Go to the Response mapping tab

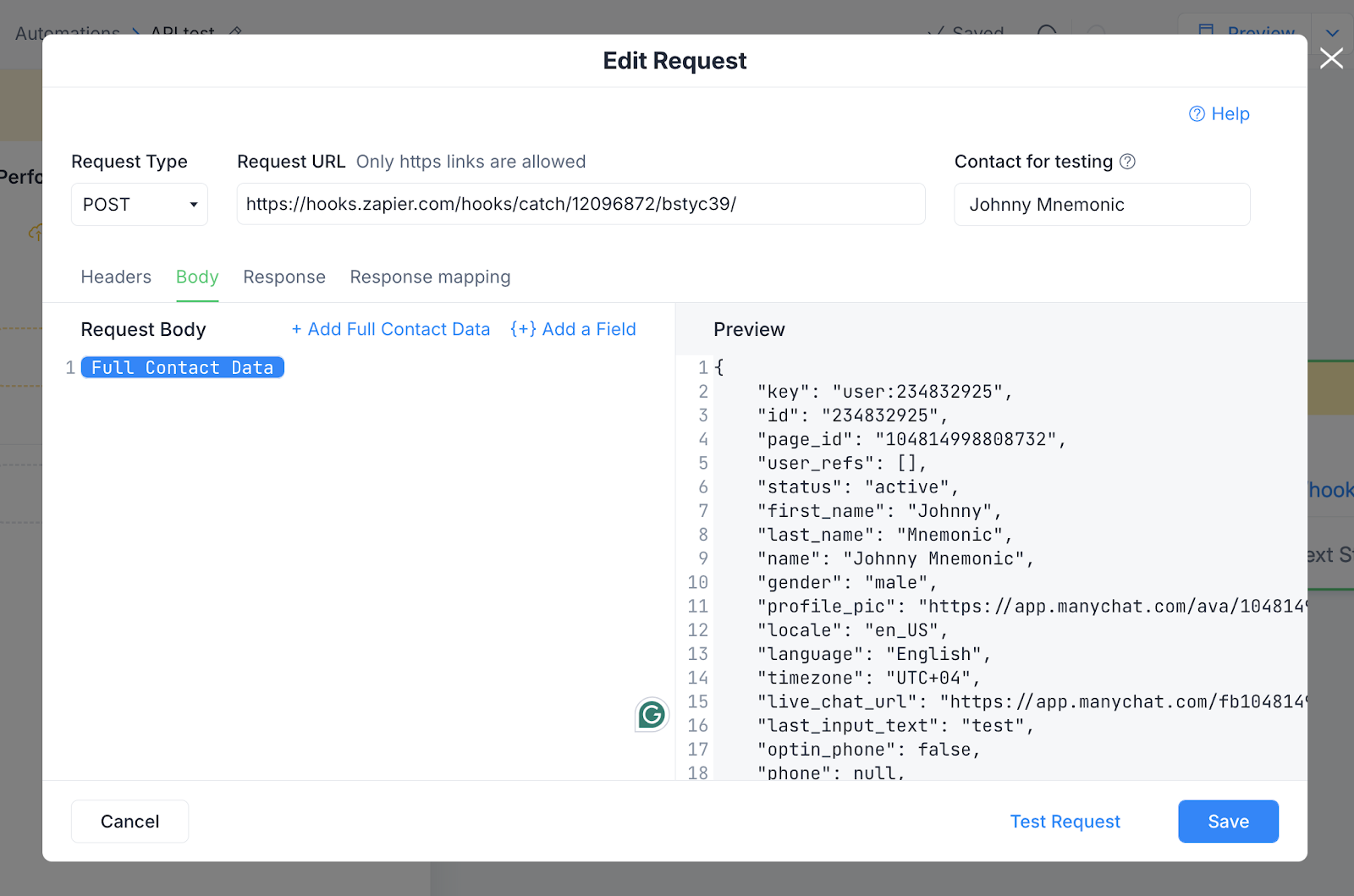(430, 278)
